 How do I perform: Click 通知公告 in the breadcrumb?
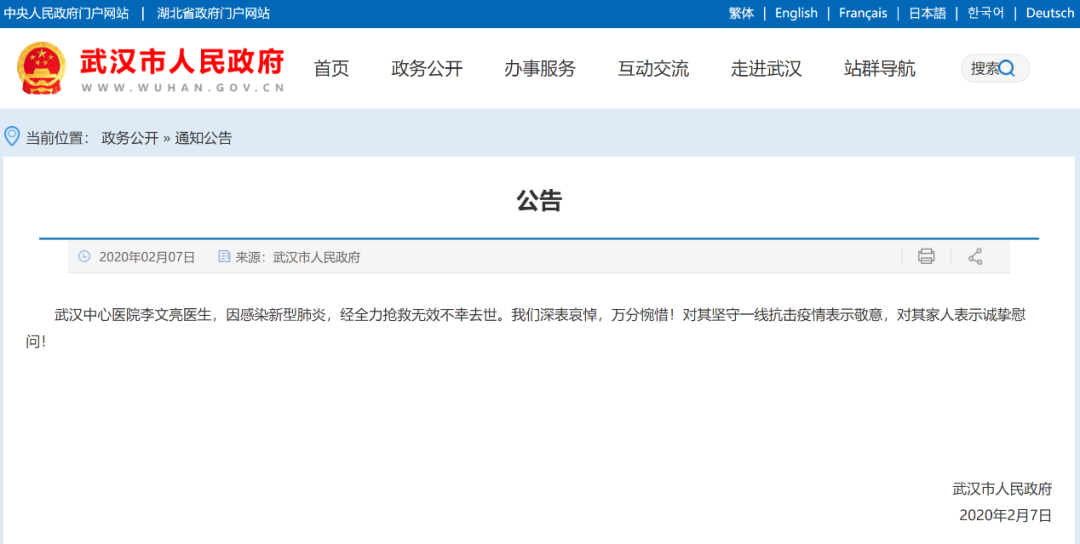203,138
